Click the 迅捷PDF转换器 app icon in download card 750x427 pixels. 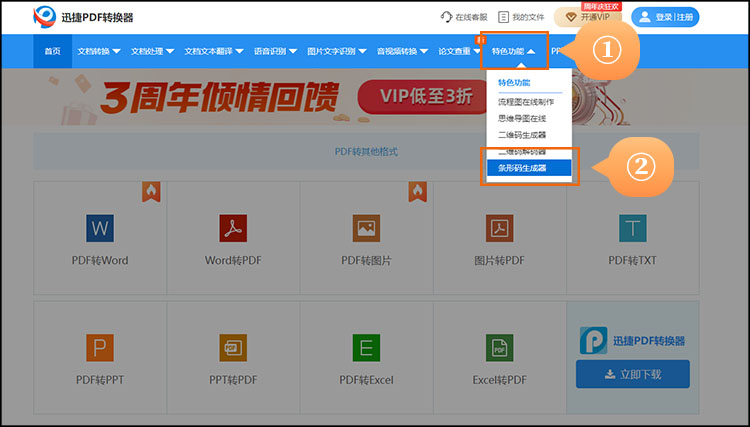click(x=594, y=340)
